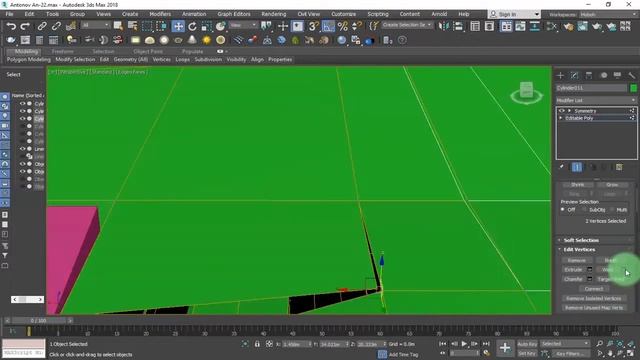Choose the Rectangular Selection Region icon
Image resolution: width=640 pixels, height=360 pixels.
click(147, 27)
